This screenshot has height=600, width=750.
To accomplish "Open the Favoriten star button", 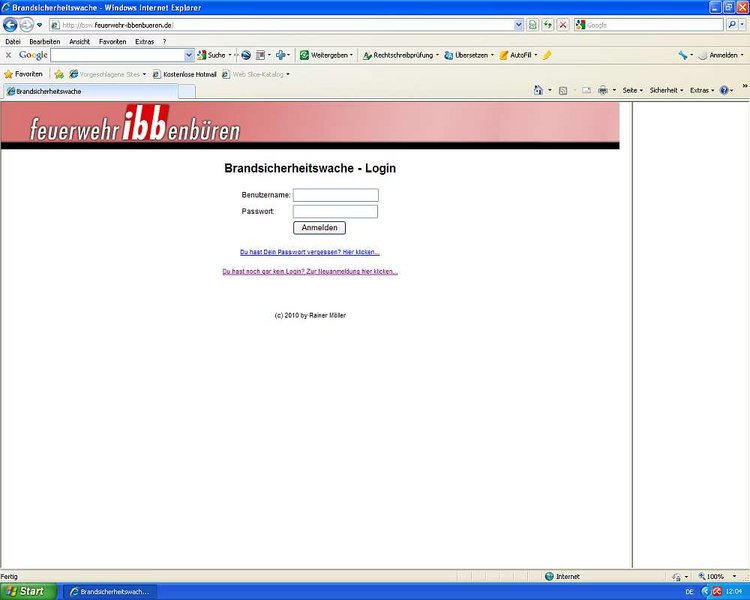I will (x=23, y=74).
